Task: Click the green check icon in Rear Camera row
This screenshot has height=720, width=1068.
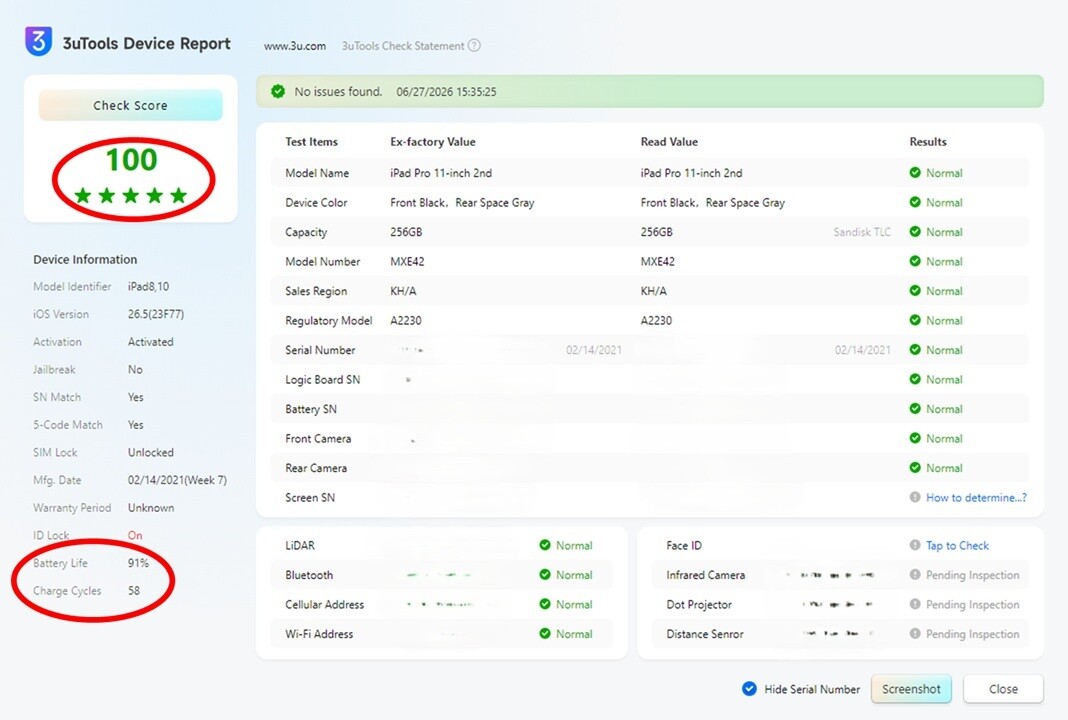Action: coord(915,467)
